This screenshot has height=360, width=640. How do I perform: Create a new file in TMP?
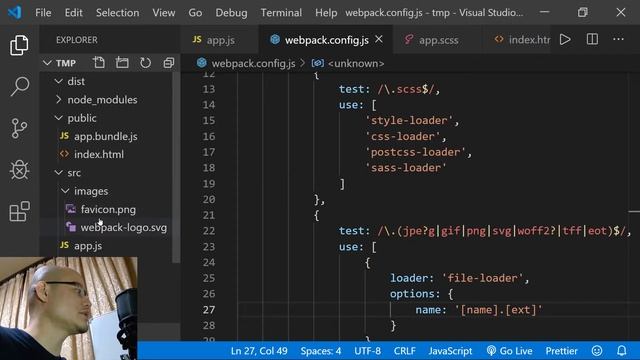(98, 63)
